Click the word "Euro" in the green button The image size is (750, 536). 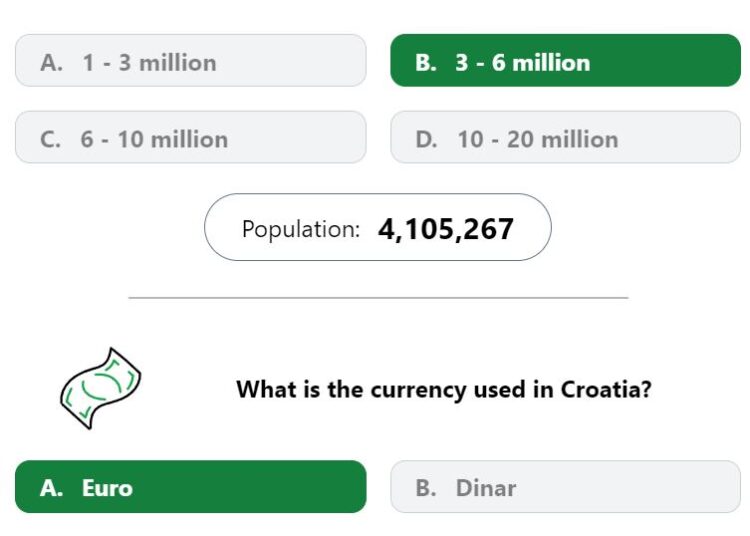tap(107, 488)
